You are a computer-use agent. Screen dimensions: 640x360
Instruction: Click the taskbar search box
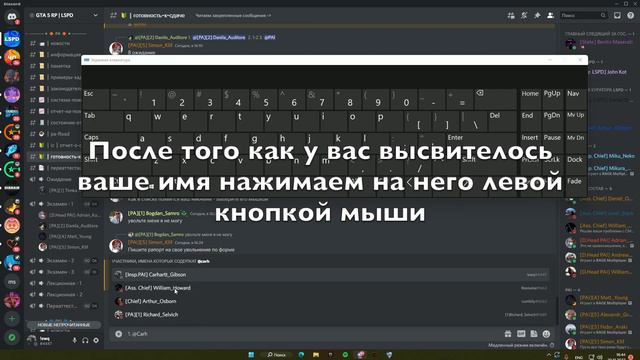(276, 355)
